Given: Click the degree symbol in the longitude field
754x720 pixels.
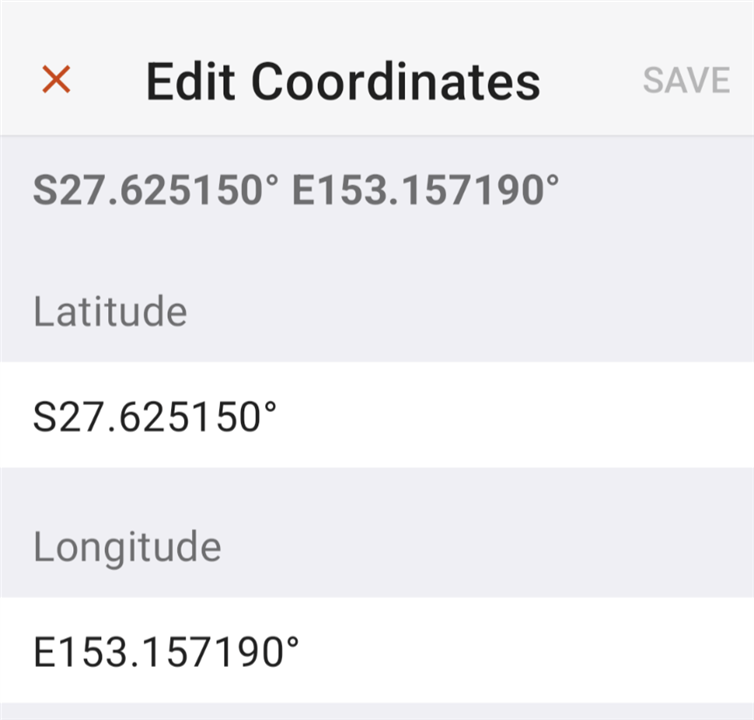Looking at the screenshot, I should click(292, 643).
